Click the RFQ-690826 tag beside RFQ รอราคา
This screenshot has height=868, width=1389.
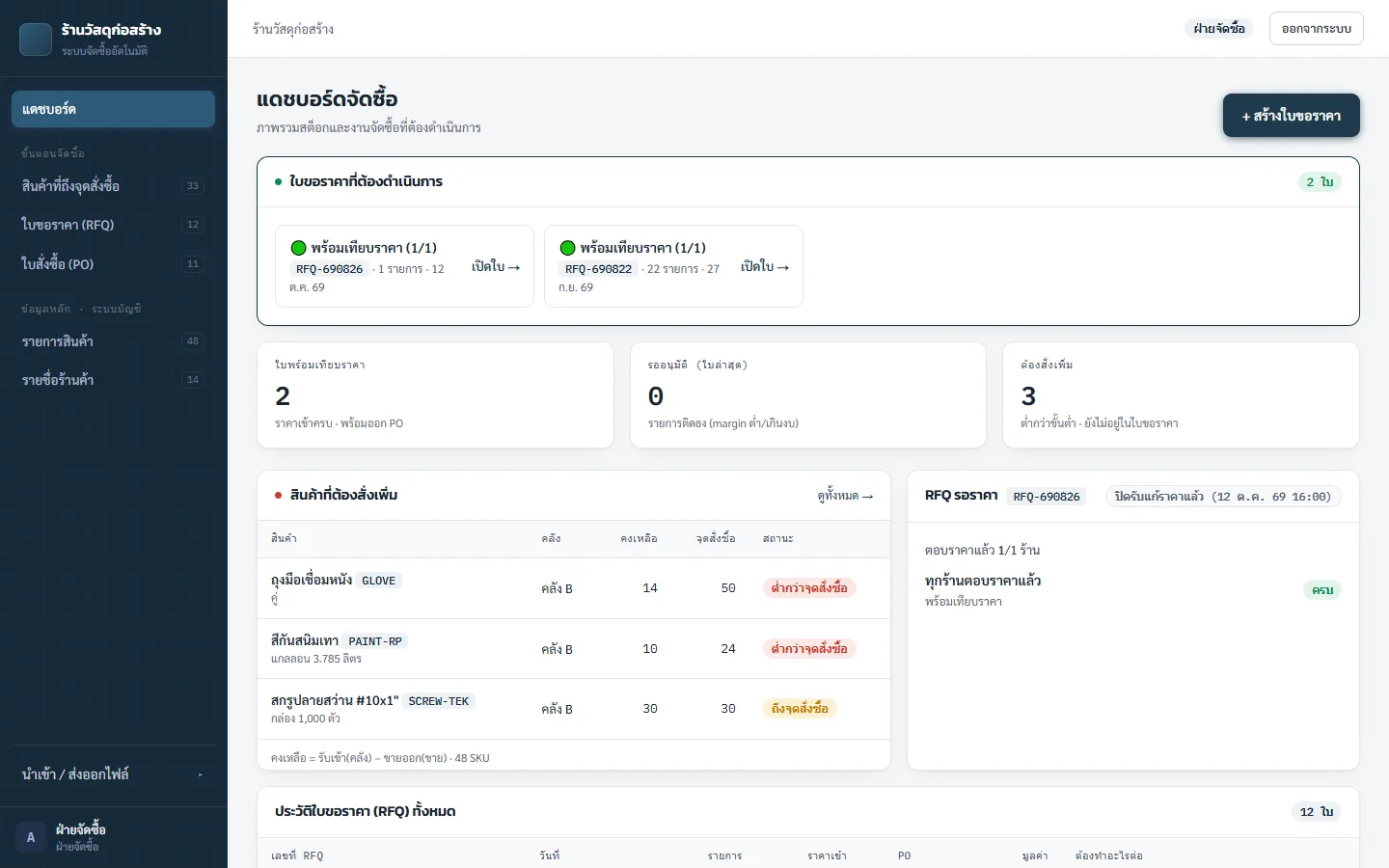(x=1047, y=497)
